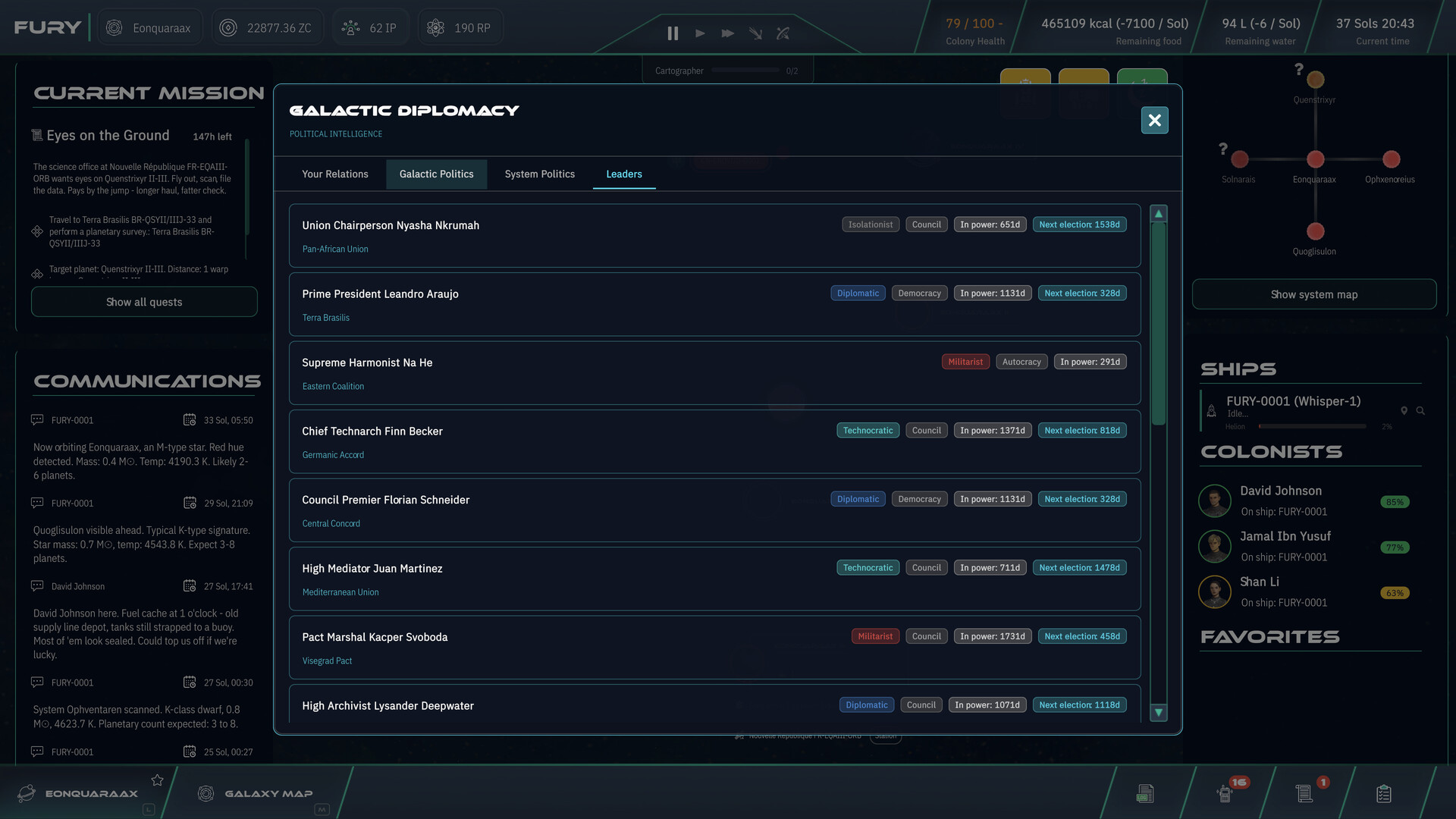Click the skip-to-arrival arrow icon

point(755,33)
